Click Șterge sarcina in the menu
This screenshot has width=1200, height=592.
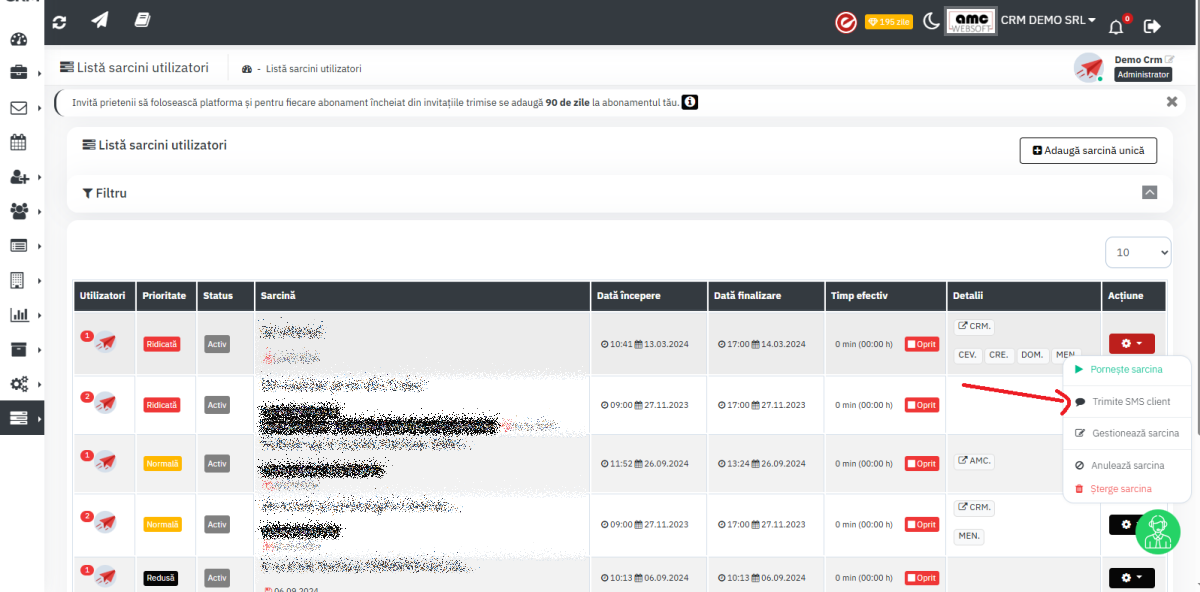pyautogui.click(x=1120, y=489)
